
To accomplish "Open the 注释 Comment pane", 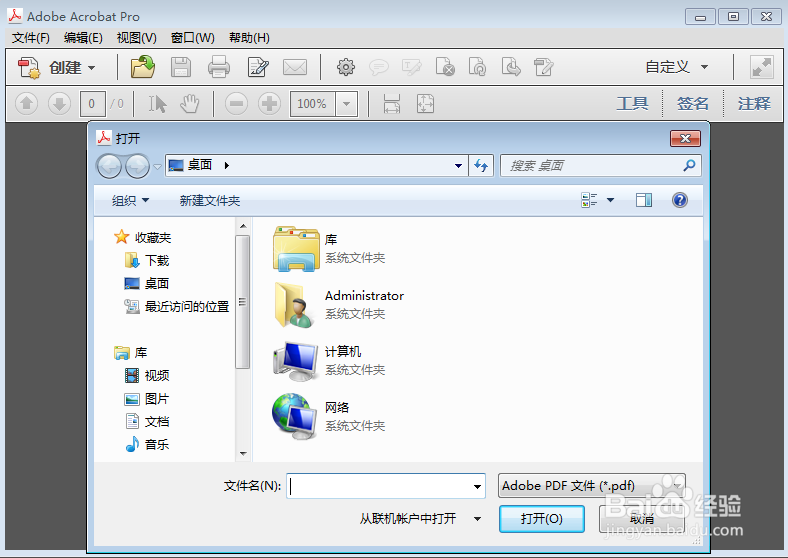I will 754,104.
